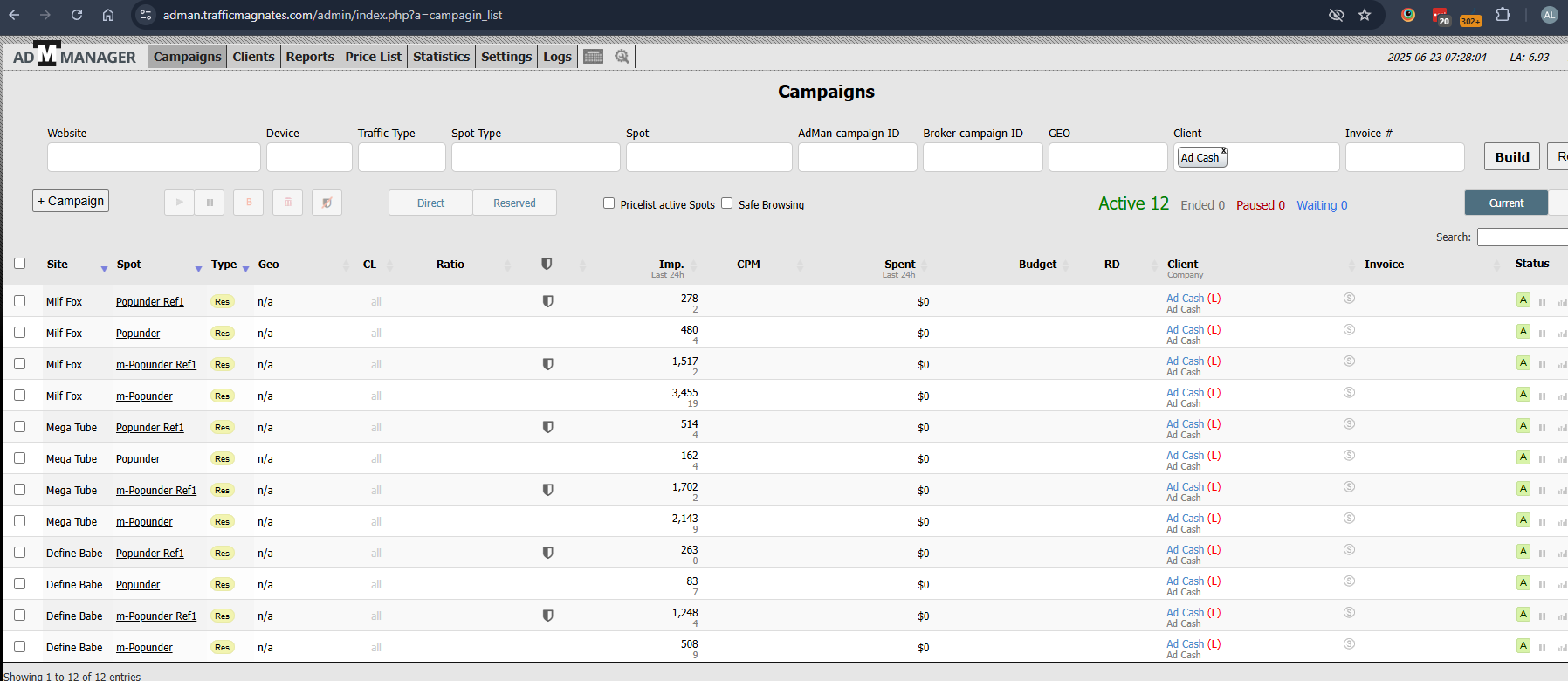This screenshot has width=1568, height=681.
Task: Click green A status badge in Define Babe Popunder row
Action: (x=1523, y=583)
